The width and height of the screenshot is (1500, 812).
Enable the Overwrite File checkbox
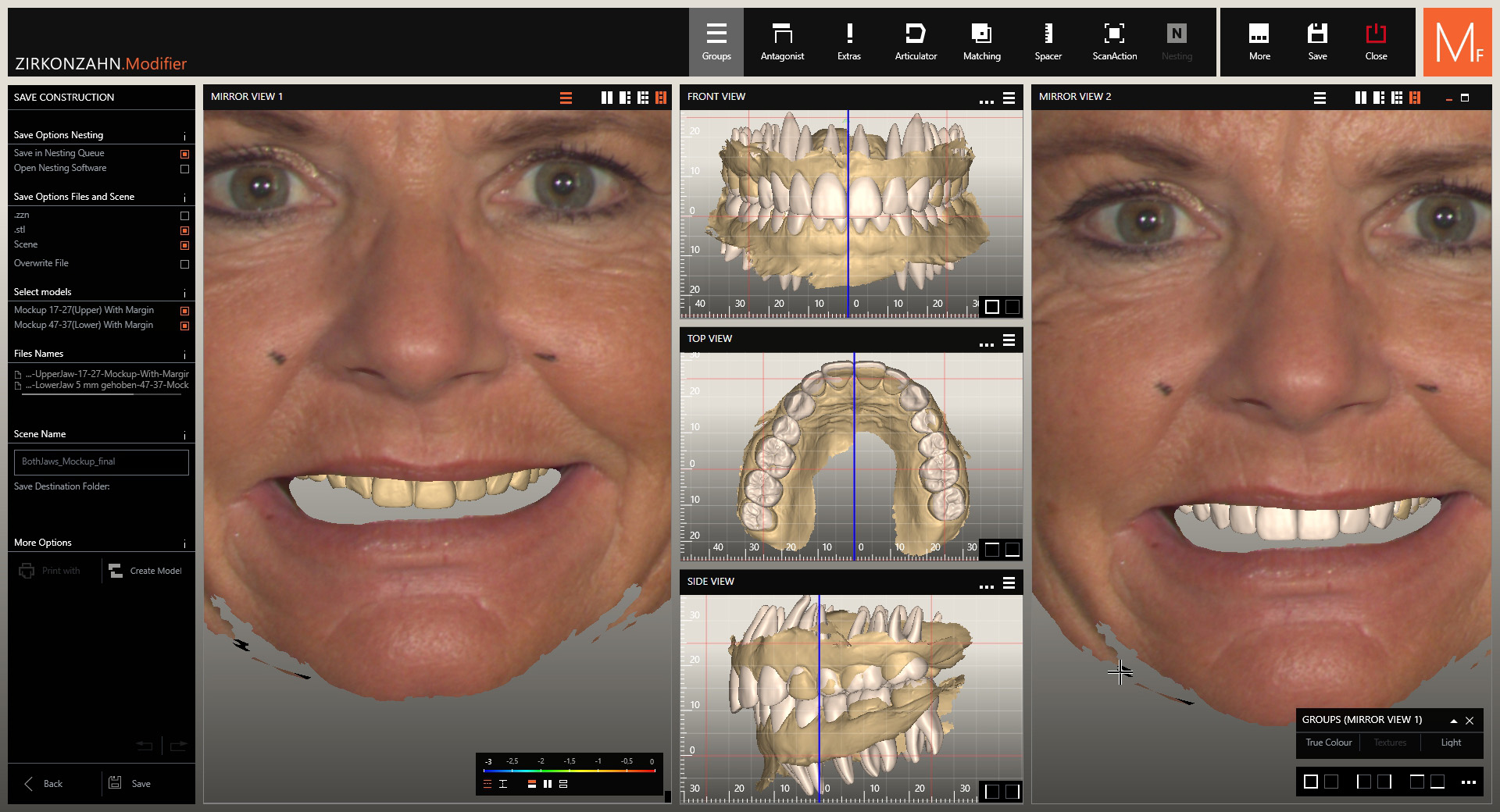pos(184,264)
